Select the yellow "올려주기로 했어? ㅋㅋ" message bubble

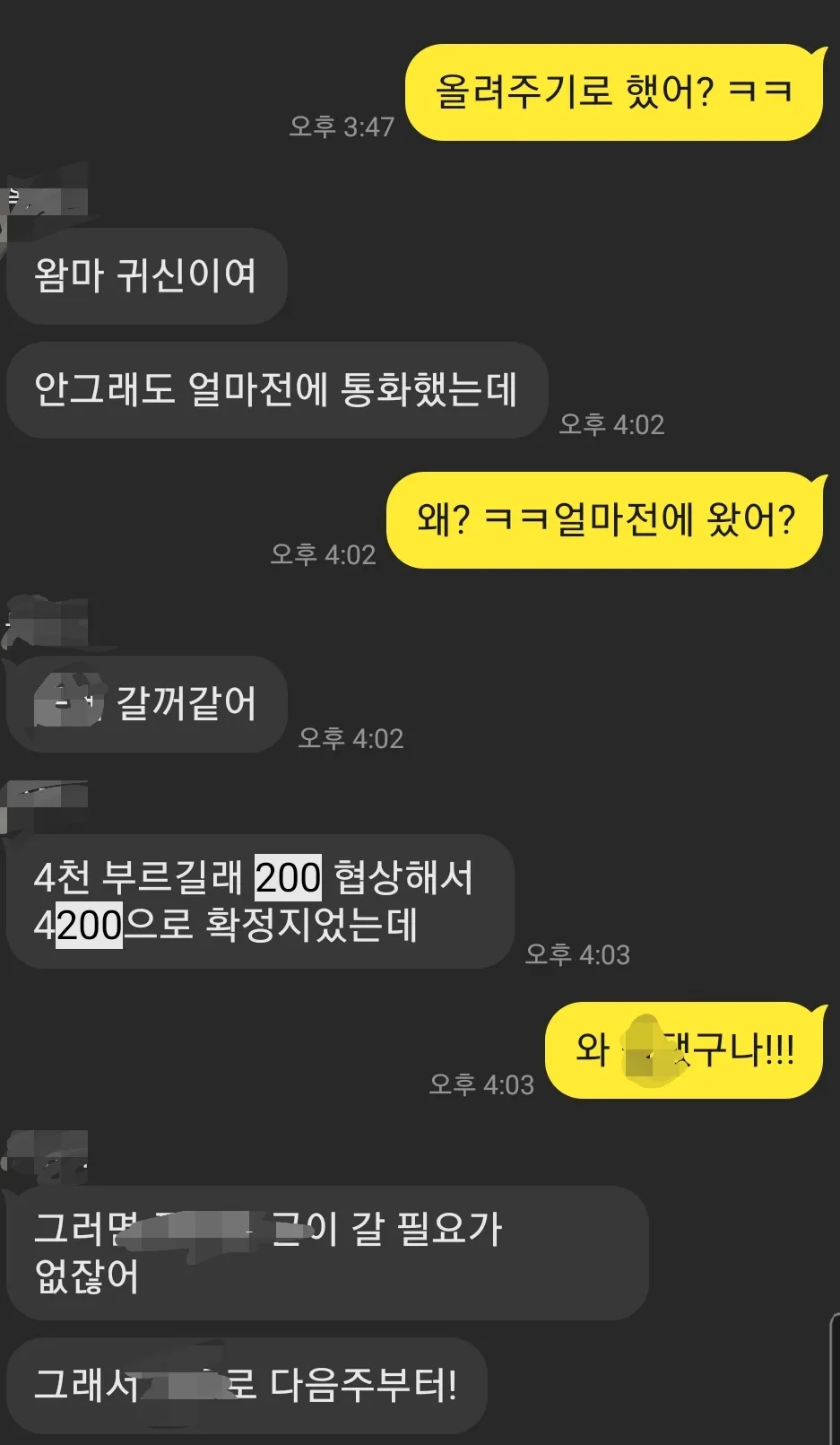pos(614,92)
